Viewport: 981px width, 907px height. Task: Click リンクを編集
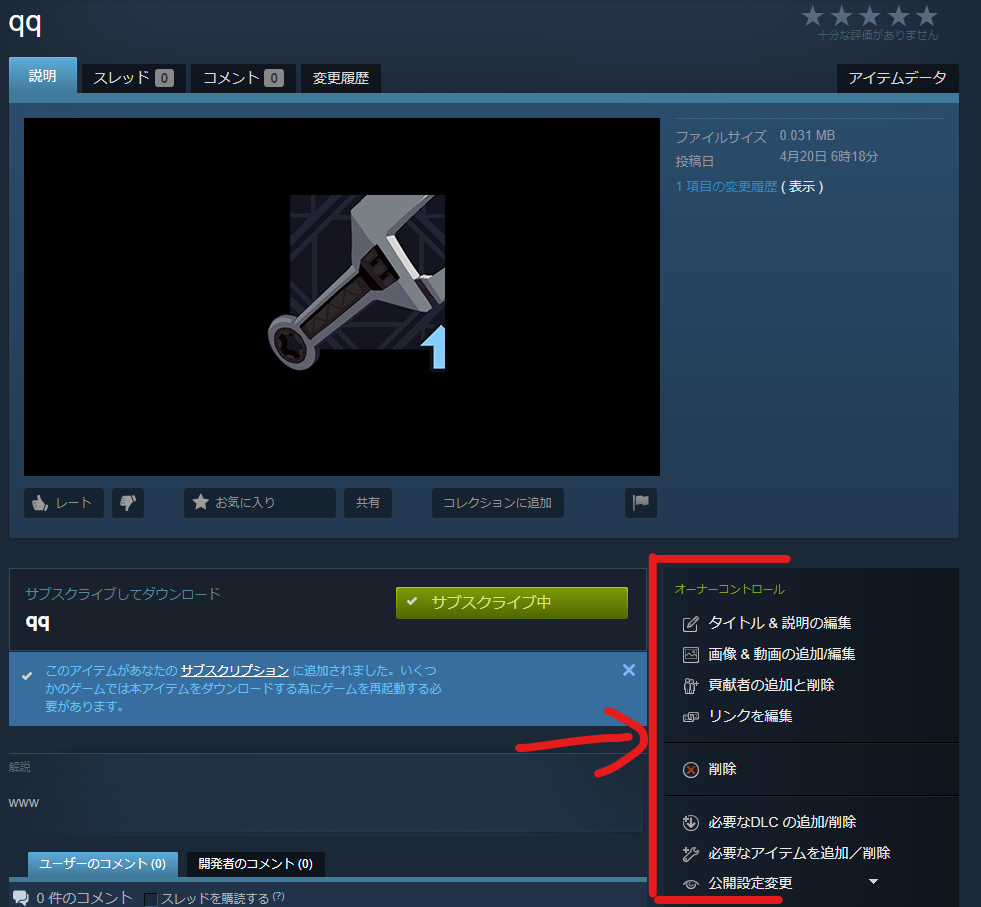(750, 717)
